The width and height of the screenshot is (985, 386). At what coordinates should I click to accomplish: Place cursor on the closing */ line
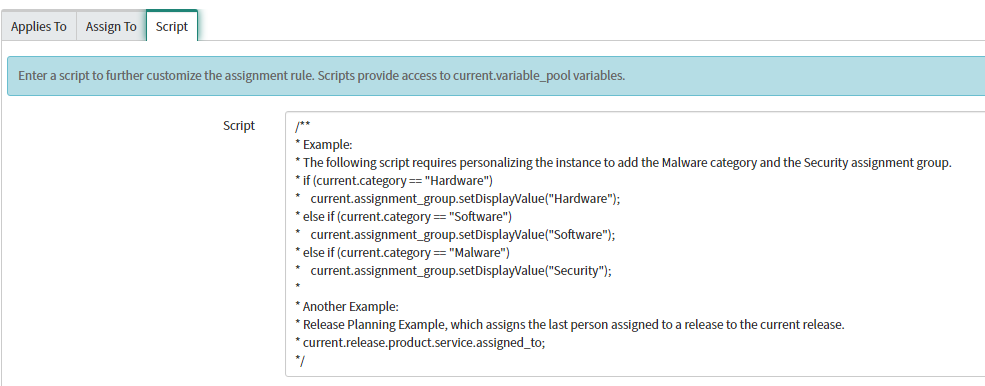click(x=300, y=361)
